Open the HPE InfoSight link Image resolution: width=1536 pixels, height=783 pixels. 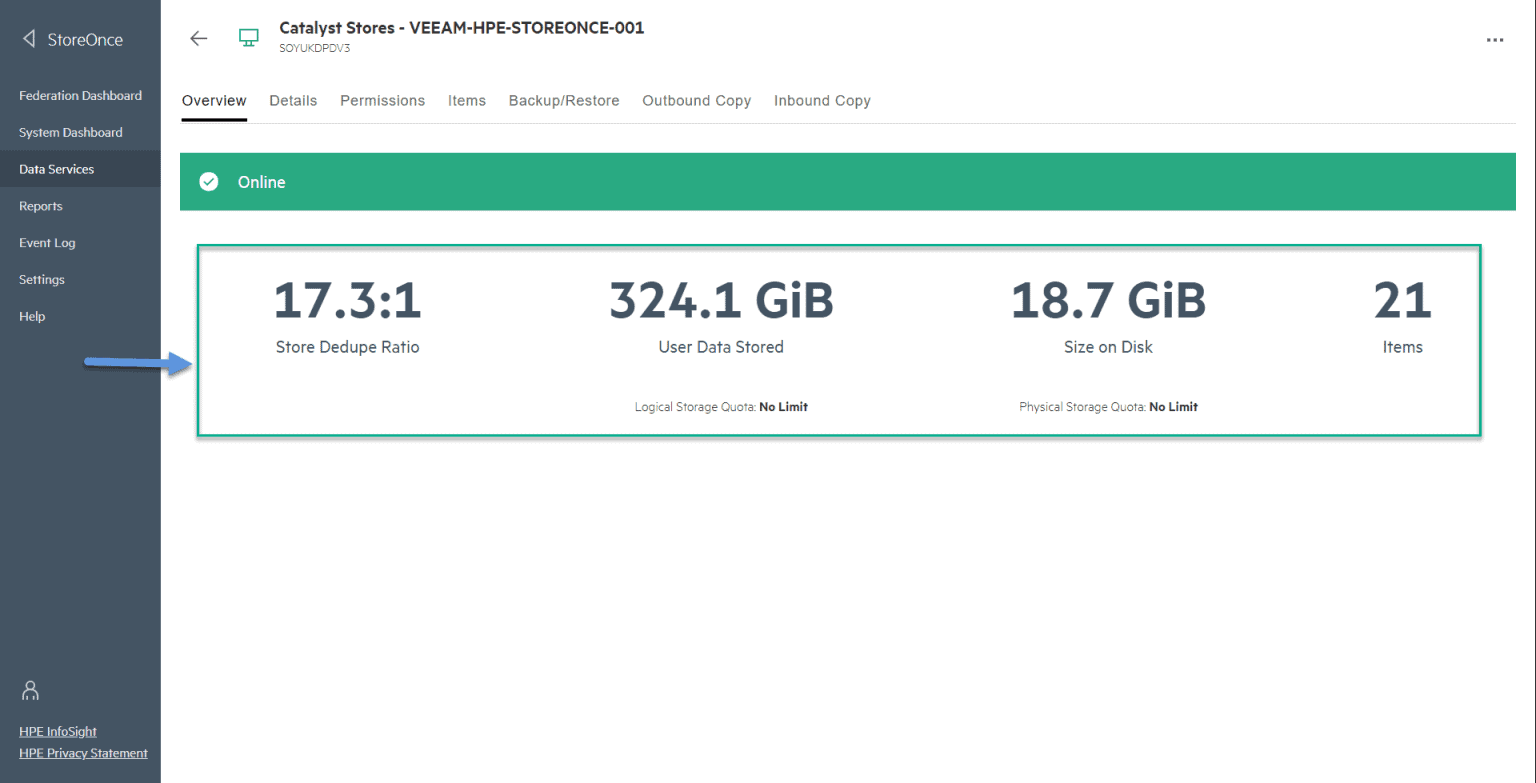(57, 731)
